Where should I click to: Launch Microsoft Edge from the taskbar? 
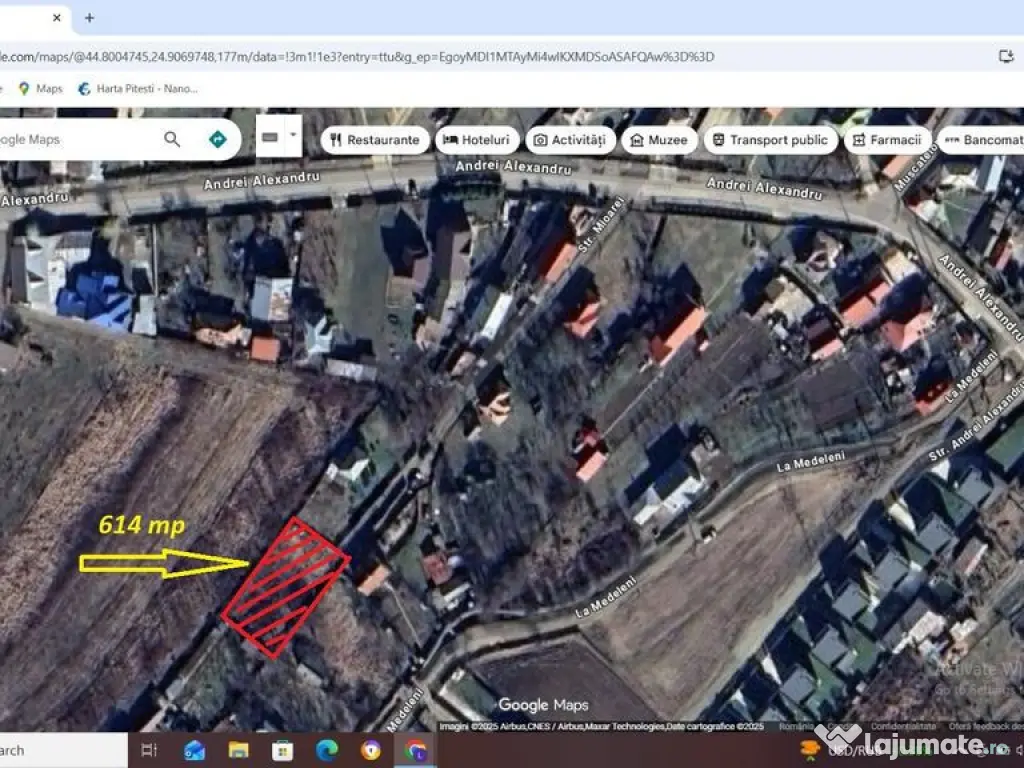[x=327, y=750]
